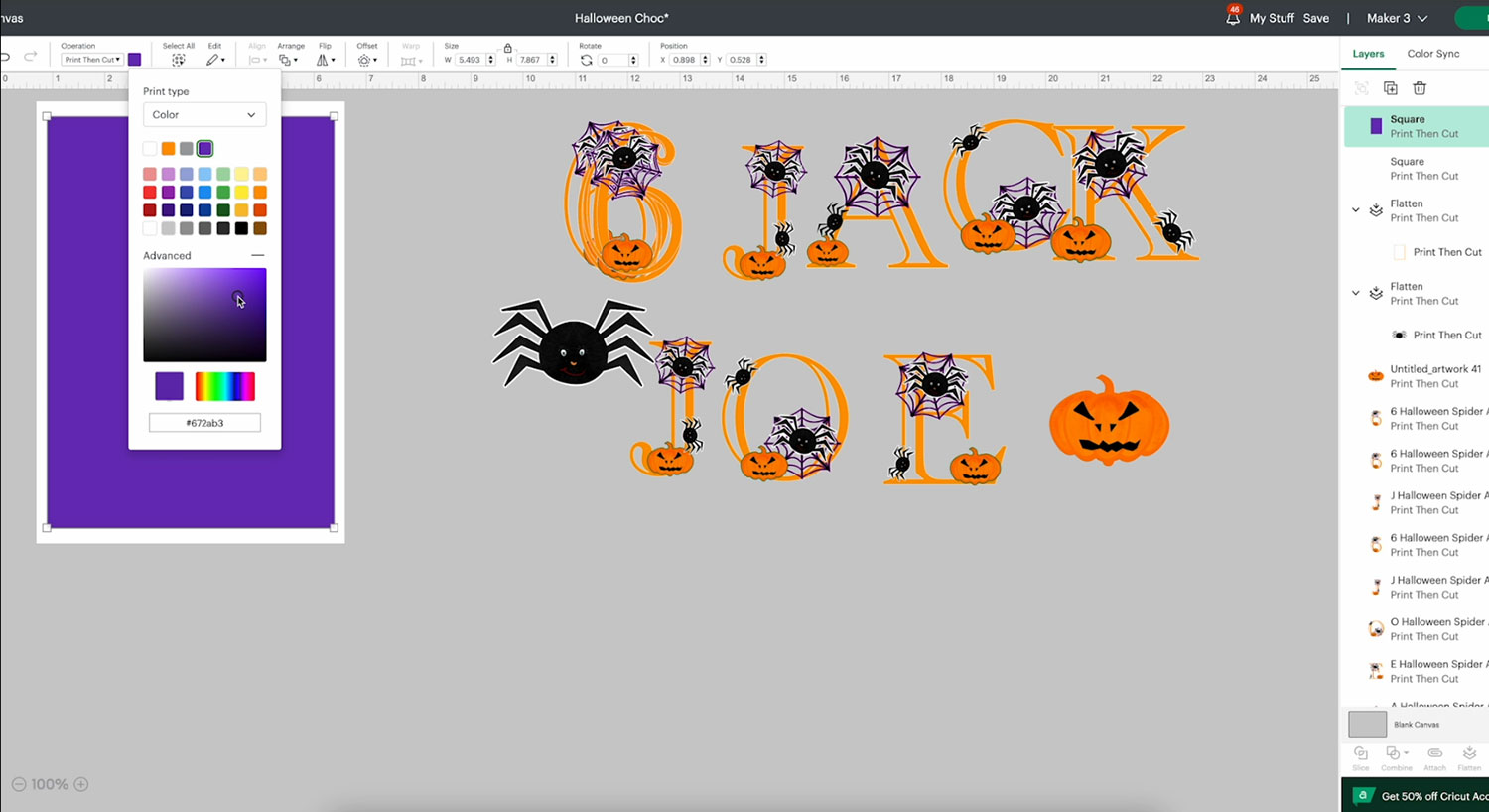Screen dimensions: 1489x812
Task: Open the Print type Color dropdown
Action: [204, 115]
